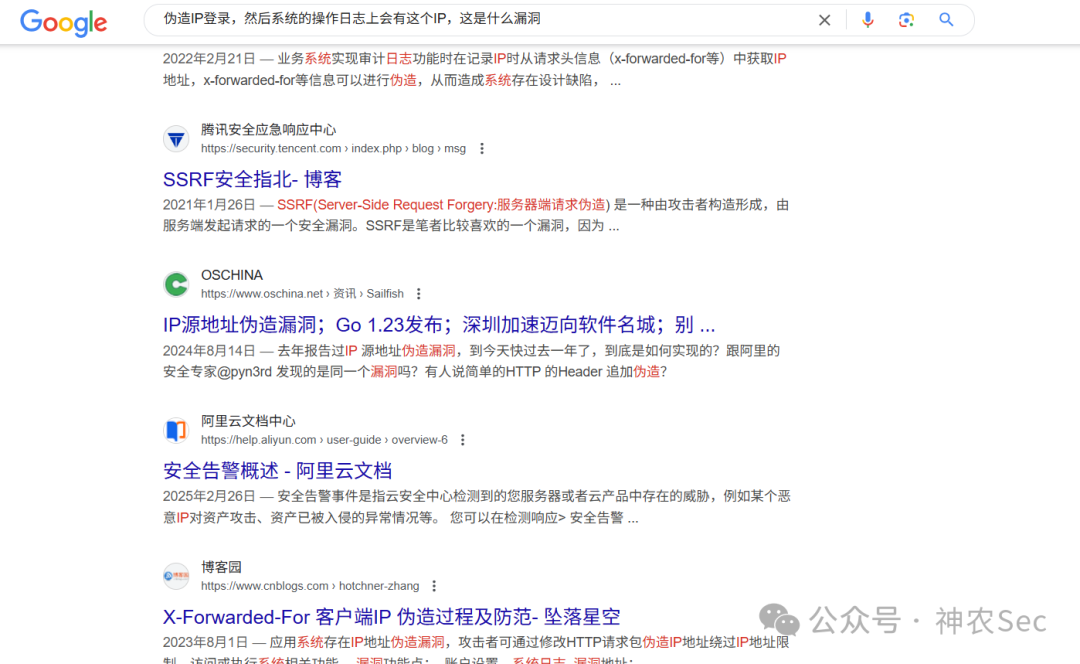Open more options for oschina.net result
This screenshot has height=664, width=1080.
coord(418,294)
